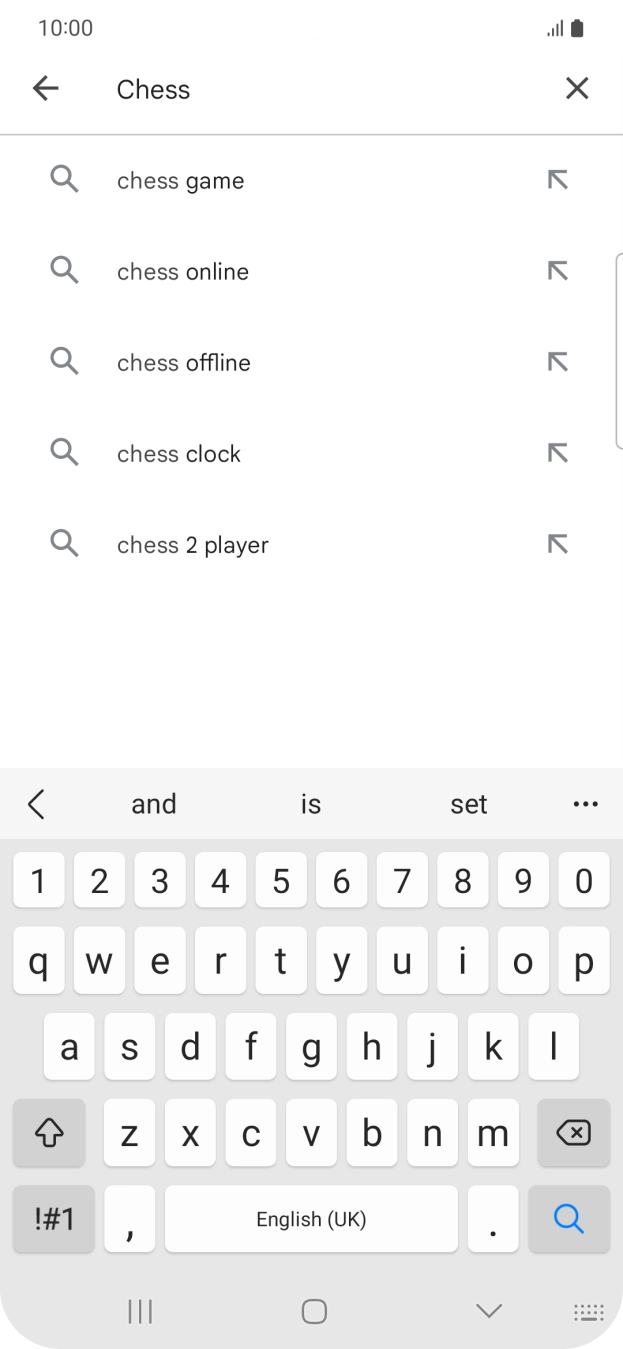This screenshot has height=1349, width=623.
Task: Select the suggestion chess offline
Action: click(183, 362)
